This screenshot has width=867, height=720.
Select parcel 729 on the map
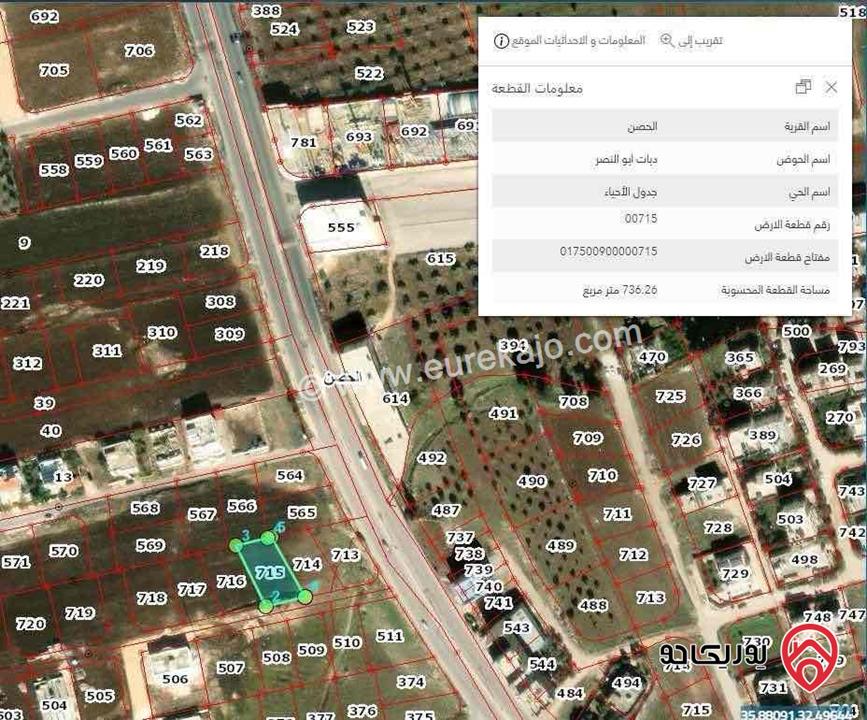coord(735,574)
